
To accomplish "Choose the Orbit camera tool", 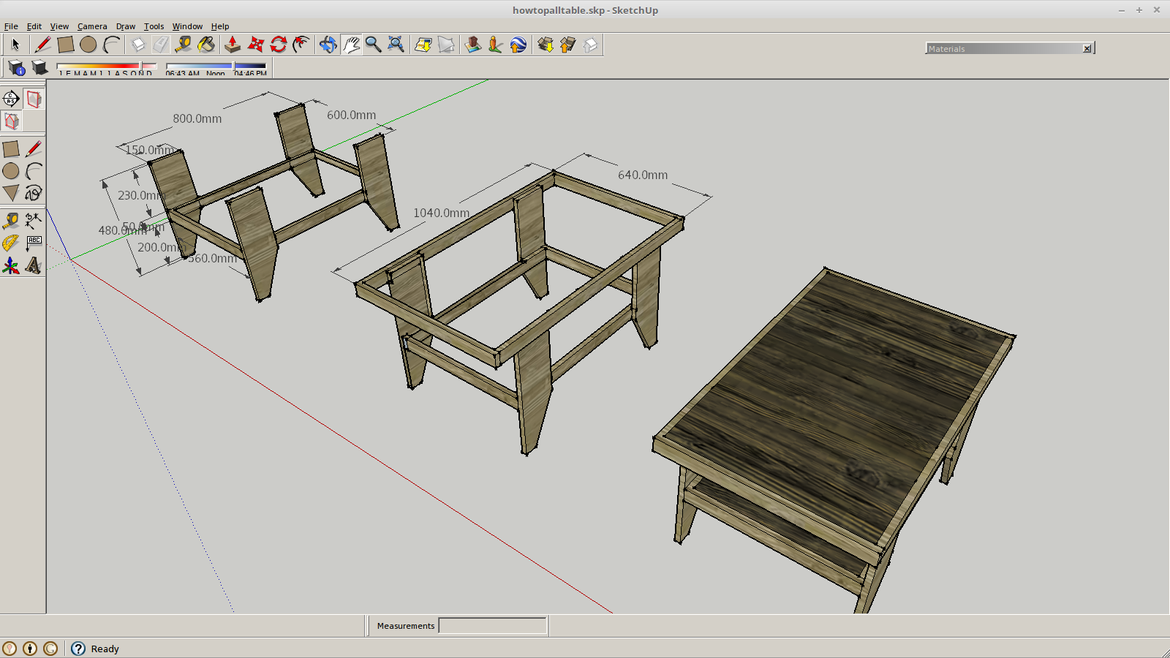I will point(327,45).
